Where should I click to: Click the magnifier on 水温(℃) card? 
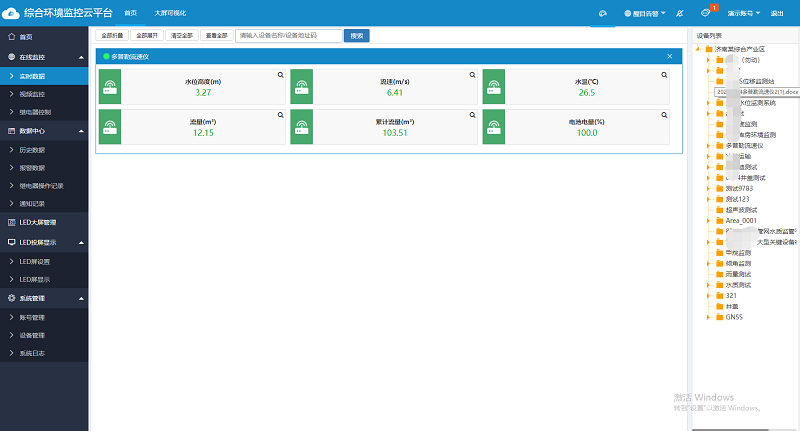click(664, 75)
